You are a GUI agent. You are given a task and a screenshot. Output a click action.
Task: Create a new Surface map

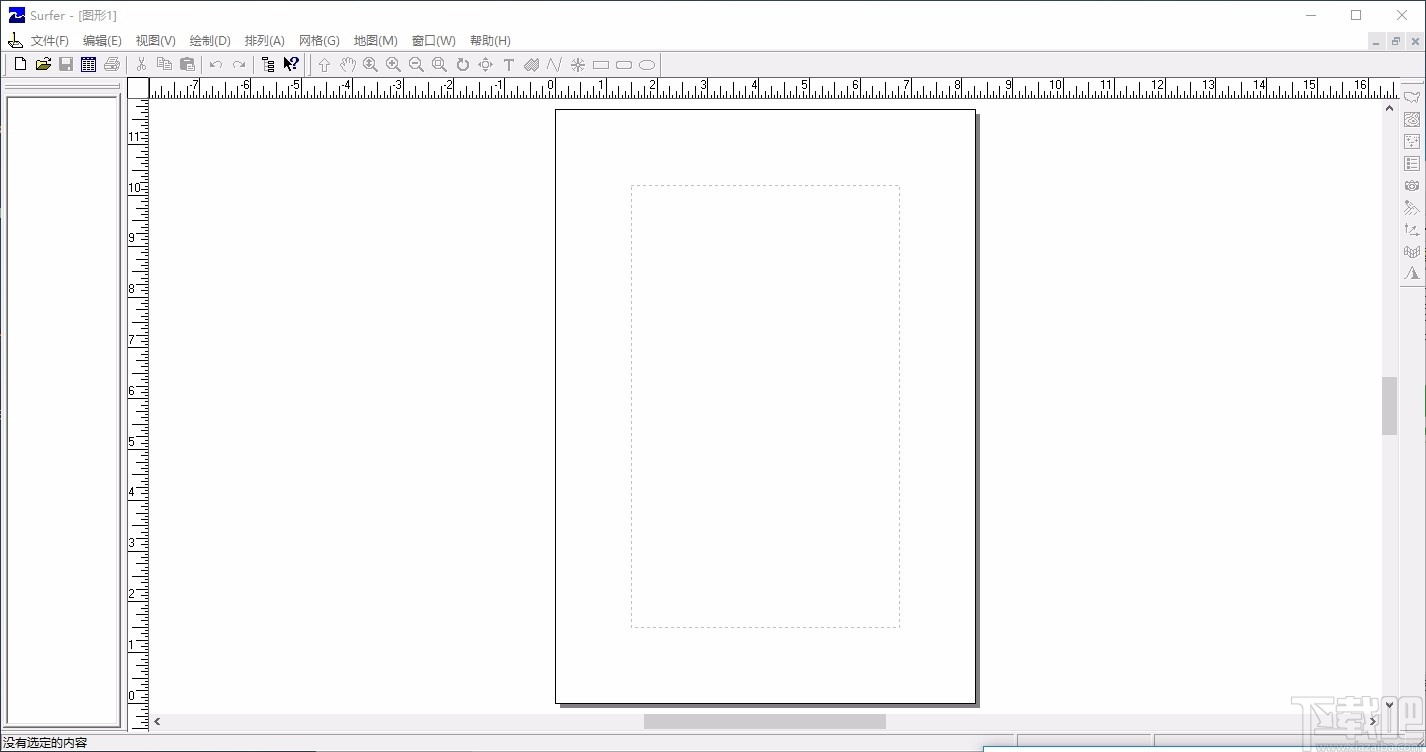[1412, 273]
